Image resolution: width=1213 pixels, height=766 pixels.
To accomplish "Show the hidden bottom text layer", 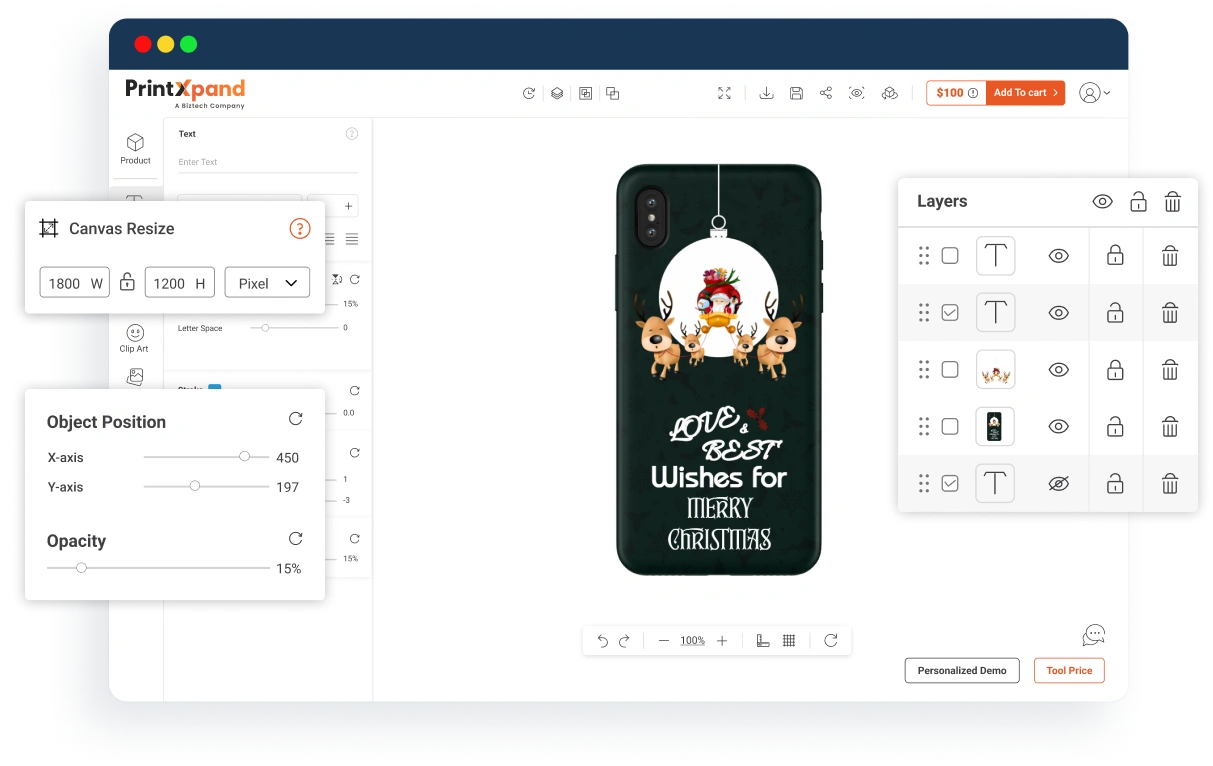I will tap(1059, 484).
